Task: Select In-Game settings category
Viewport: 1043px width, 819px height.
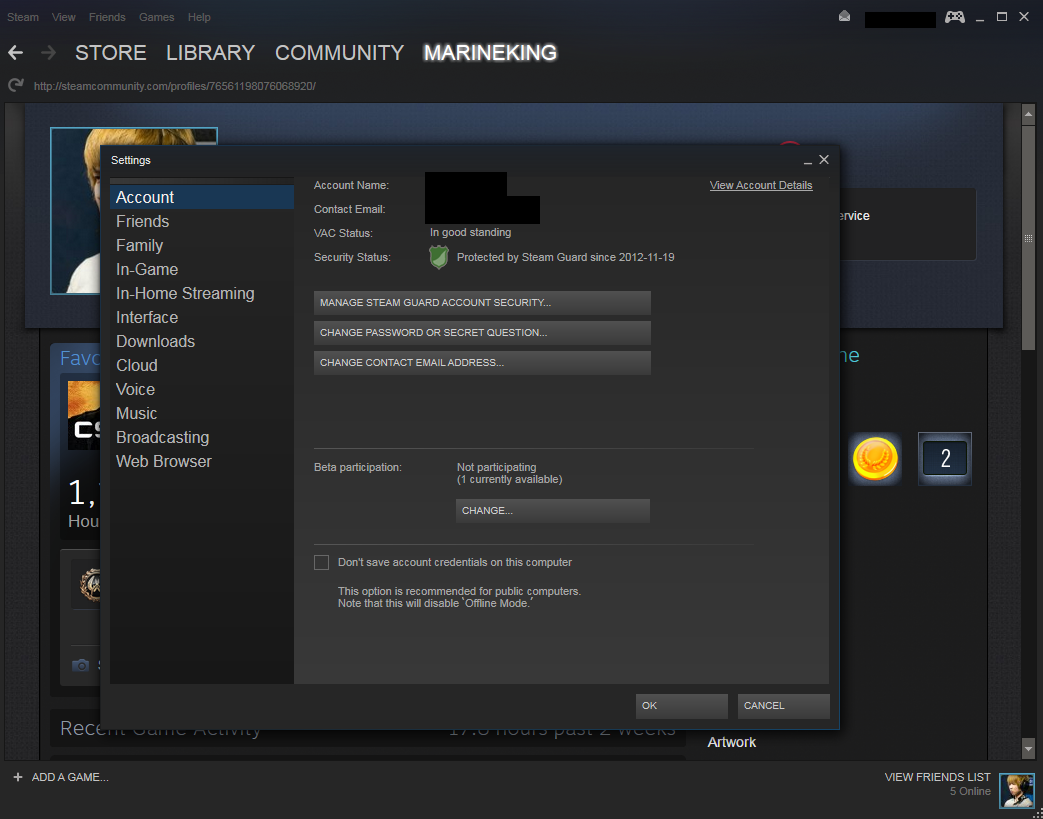Action: [202, 269]
